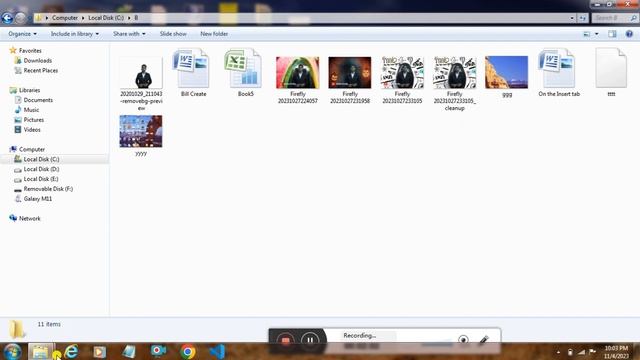Select Libraries in navigation pane
Image resolution: width=640 pixels, height=360 pixels.
pyautogui.click(x=29, y=90)
